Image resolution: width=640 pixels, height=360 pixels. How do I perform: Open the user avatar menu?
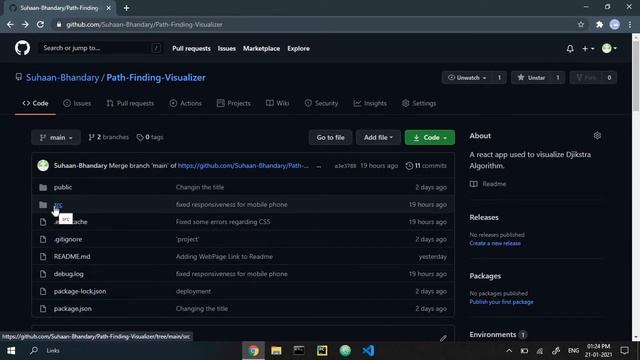click(x=609, y=49)
